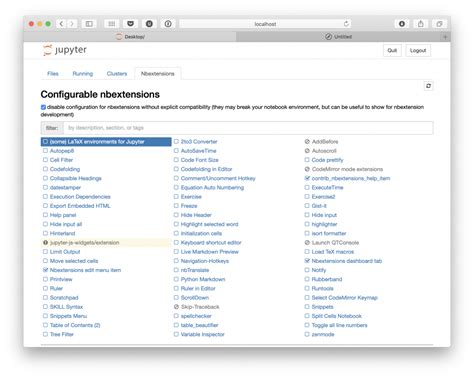The height and width of the screenshot is (378, 474).
Task: Enable the Autopep8 checkbox
Action: tap(45, 151)
